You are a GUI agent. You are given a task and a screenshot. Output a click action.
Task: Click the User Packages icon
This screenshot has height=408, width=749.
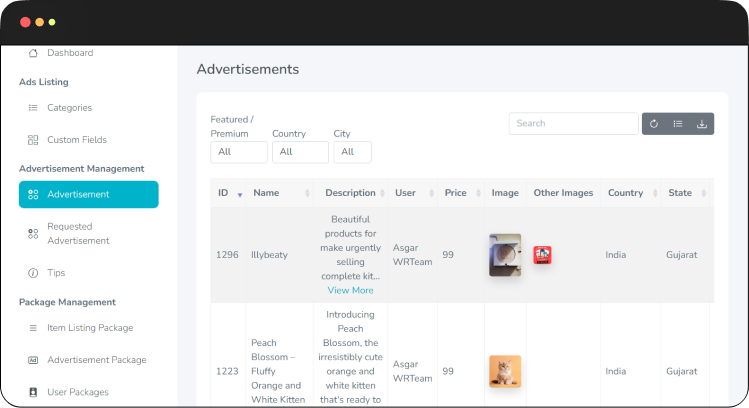33,392
